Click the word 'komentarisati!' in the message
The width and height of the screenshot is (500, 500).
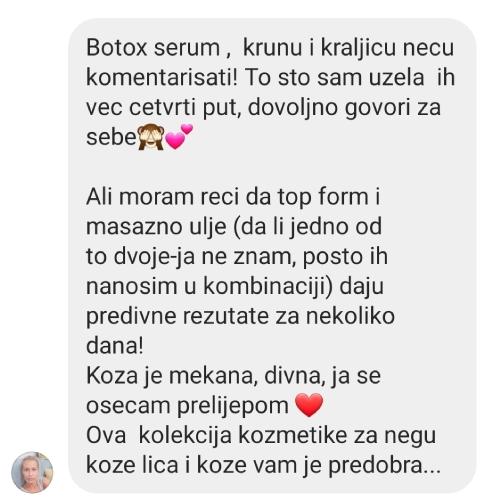pyautogui.click(x=162, y=77)
